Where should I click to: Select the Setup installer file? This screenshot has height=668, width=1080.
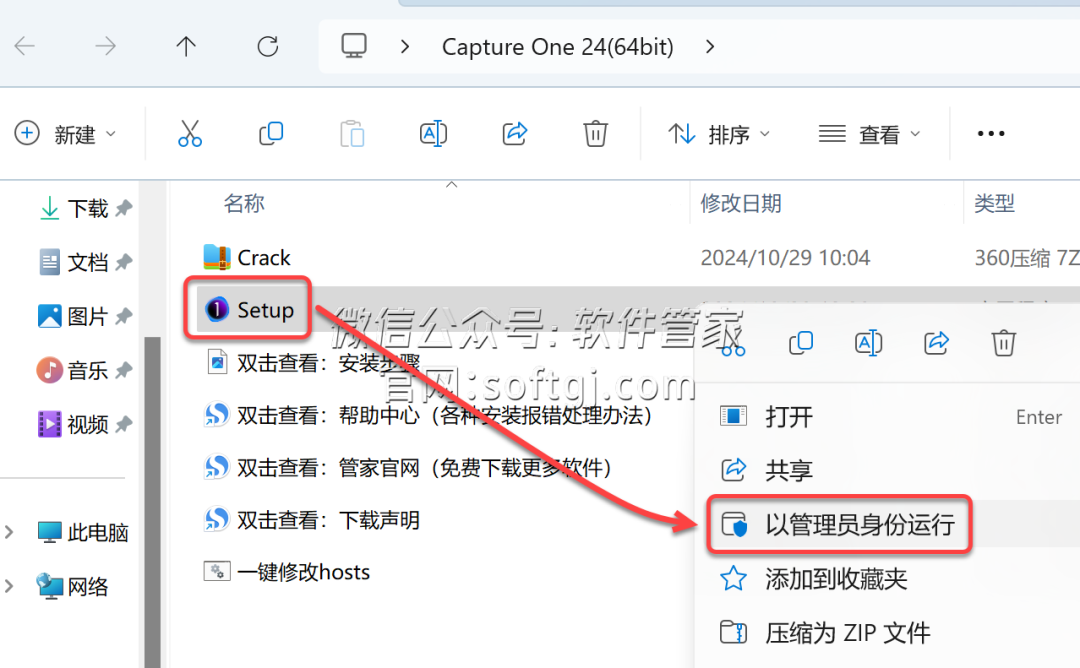click(x=265, y=311)
